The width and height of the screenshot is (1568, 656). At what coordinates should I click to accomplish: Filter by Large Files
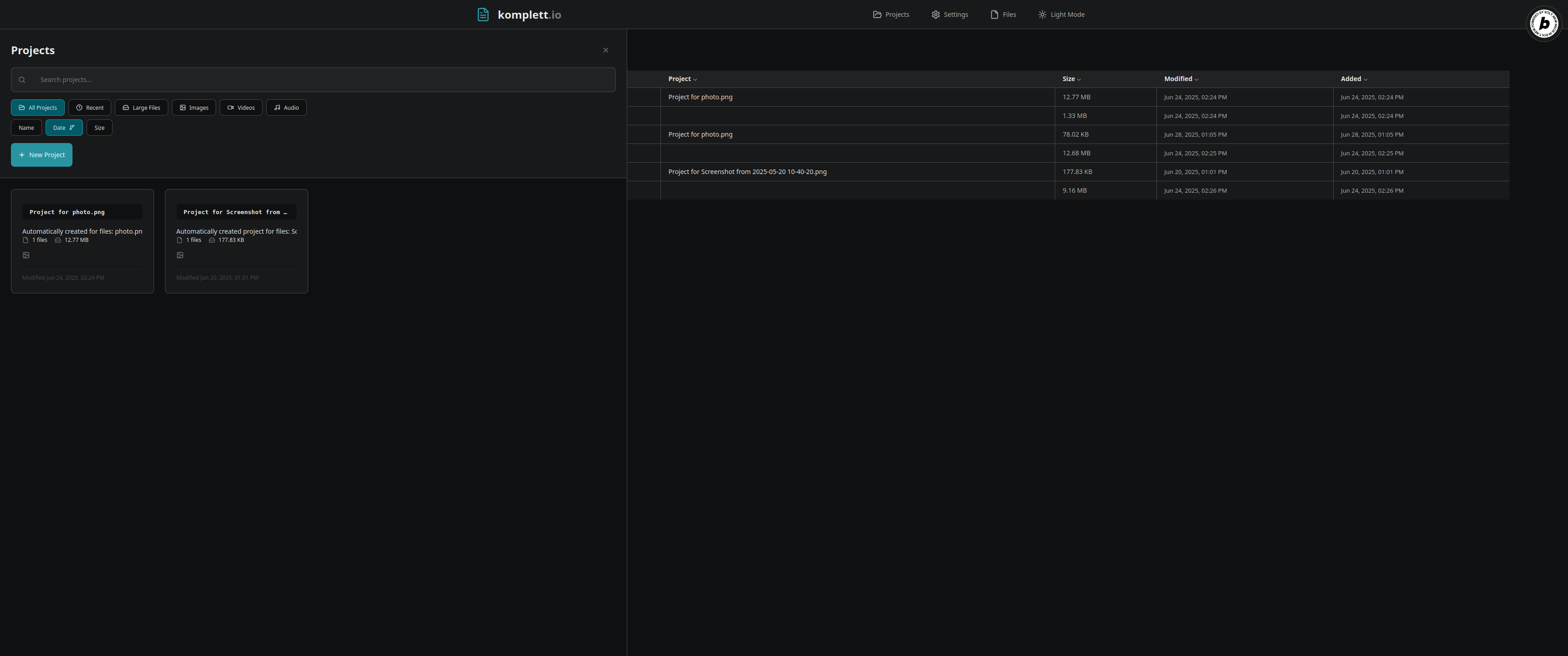[141, 108]
